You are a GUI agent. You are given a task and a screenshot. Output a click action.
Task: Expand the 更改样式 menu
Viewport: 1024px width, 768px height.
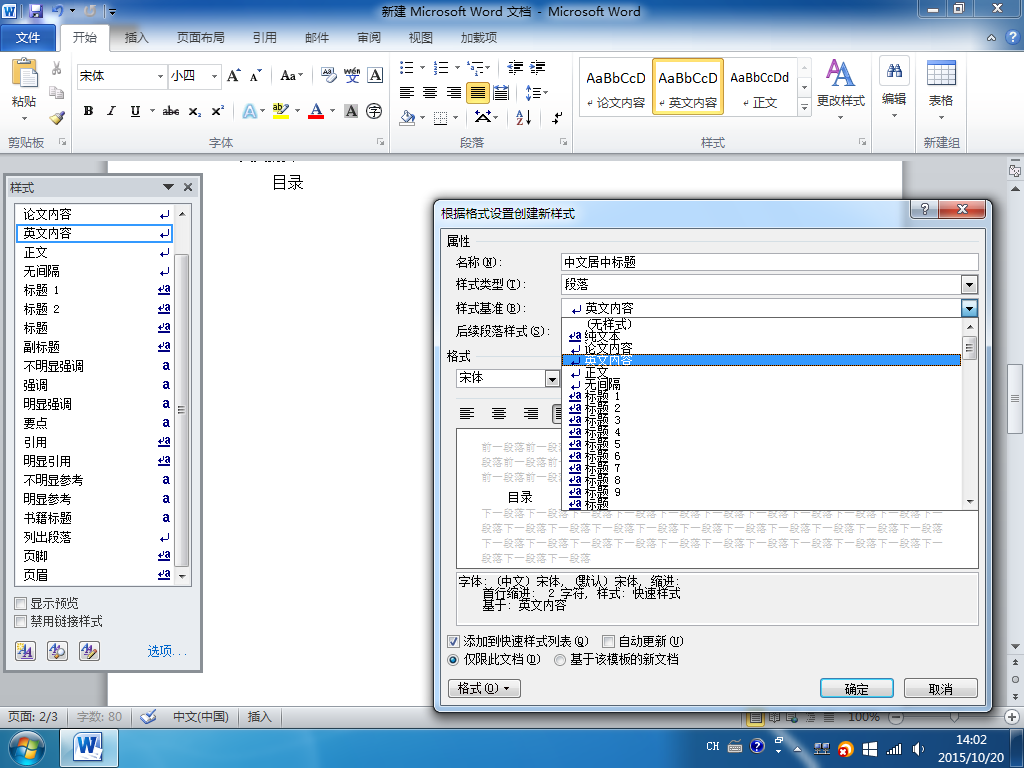840,91
